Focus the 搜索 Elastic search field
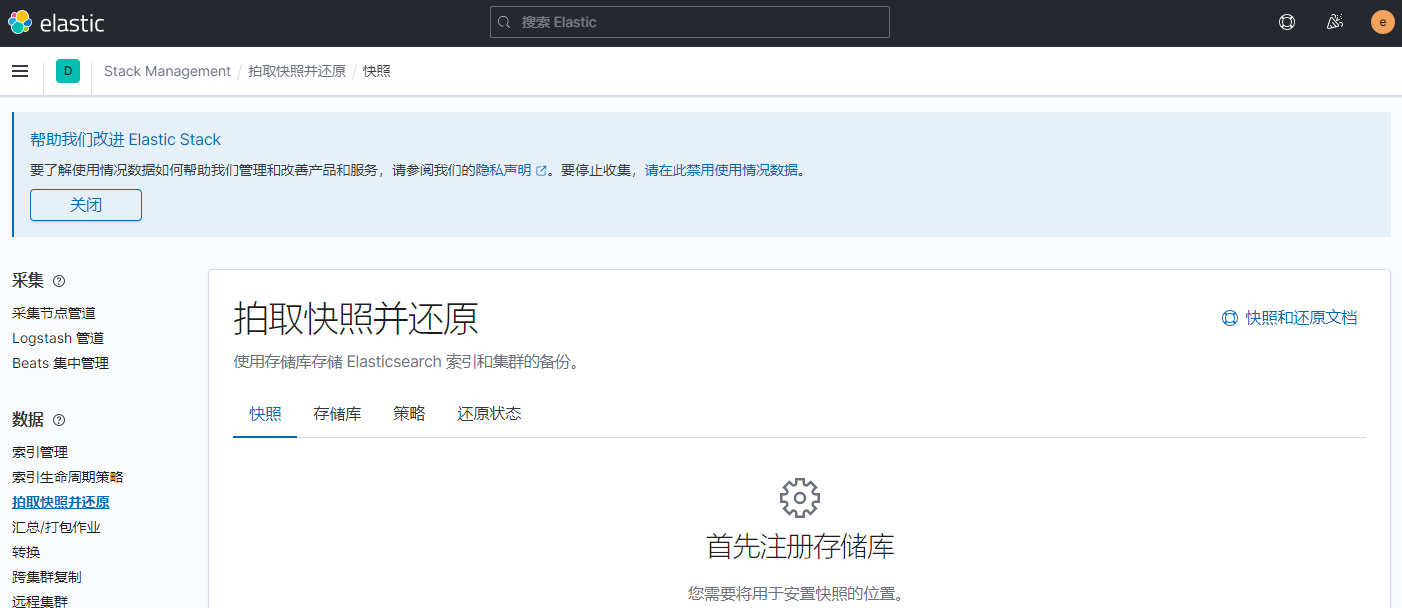Image resolution: width=1402 pixels, height=608 pixels. tap(690, 22)
